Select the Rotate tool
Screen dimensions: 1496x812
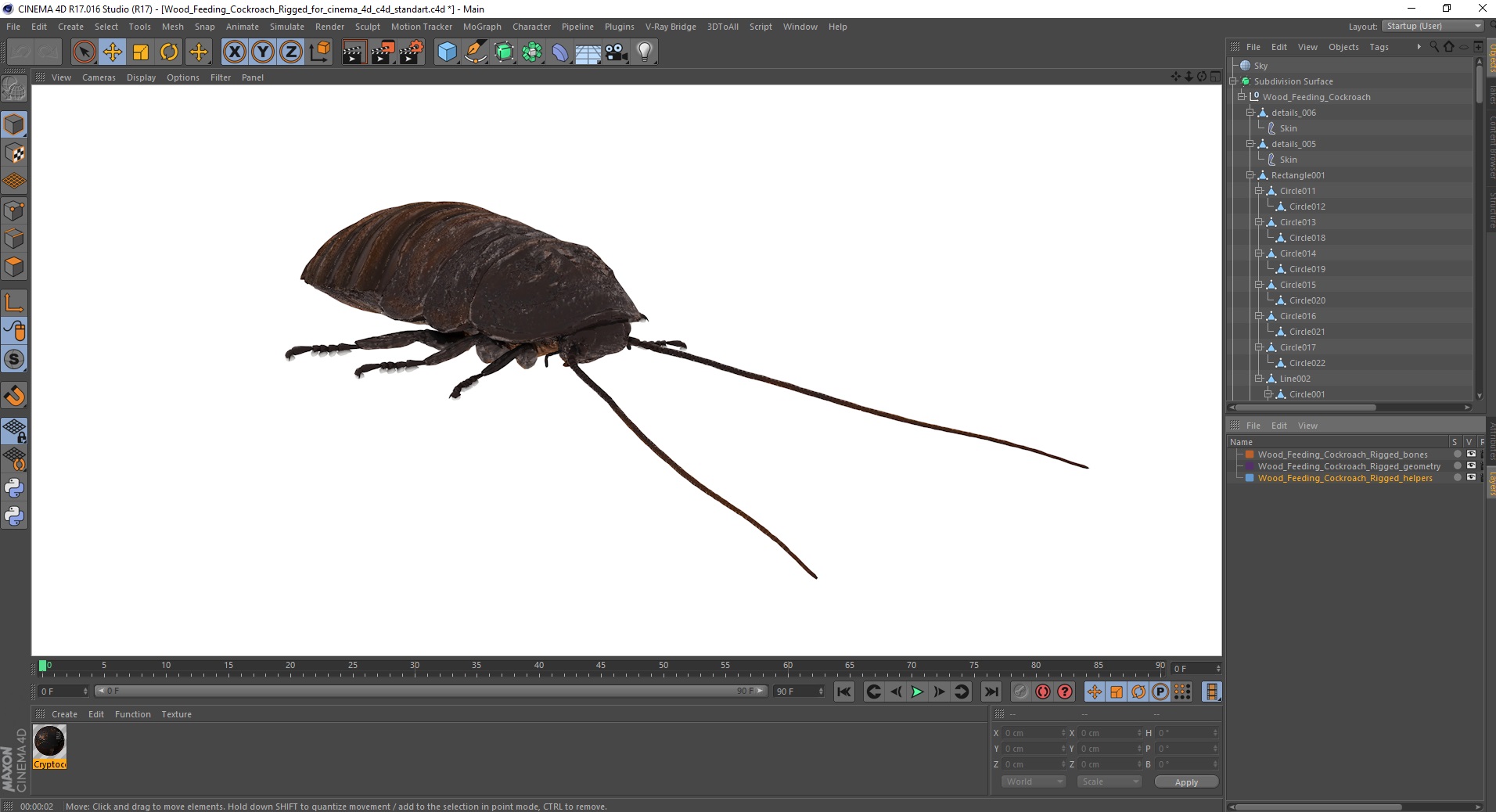[x=169, y=52]
